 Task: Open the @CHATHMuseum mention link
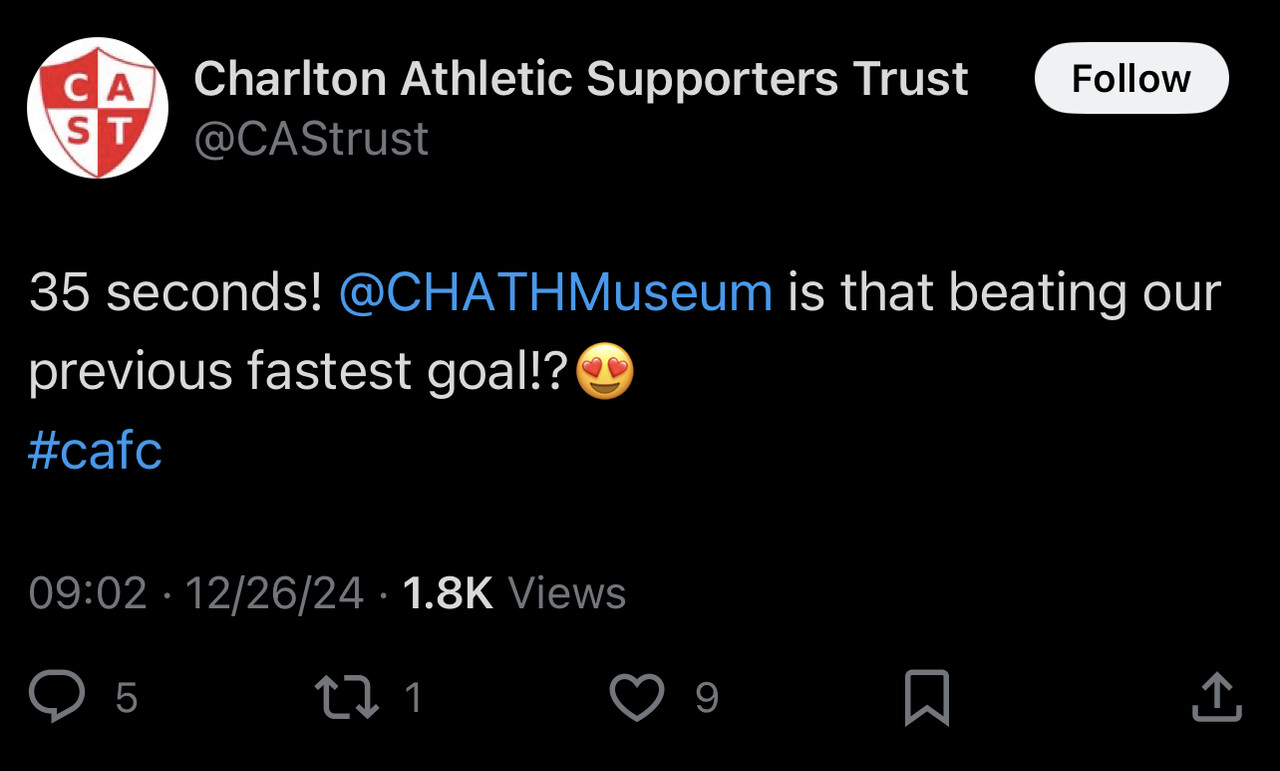(555, 293)
